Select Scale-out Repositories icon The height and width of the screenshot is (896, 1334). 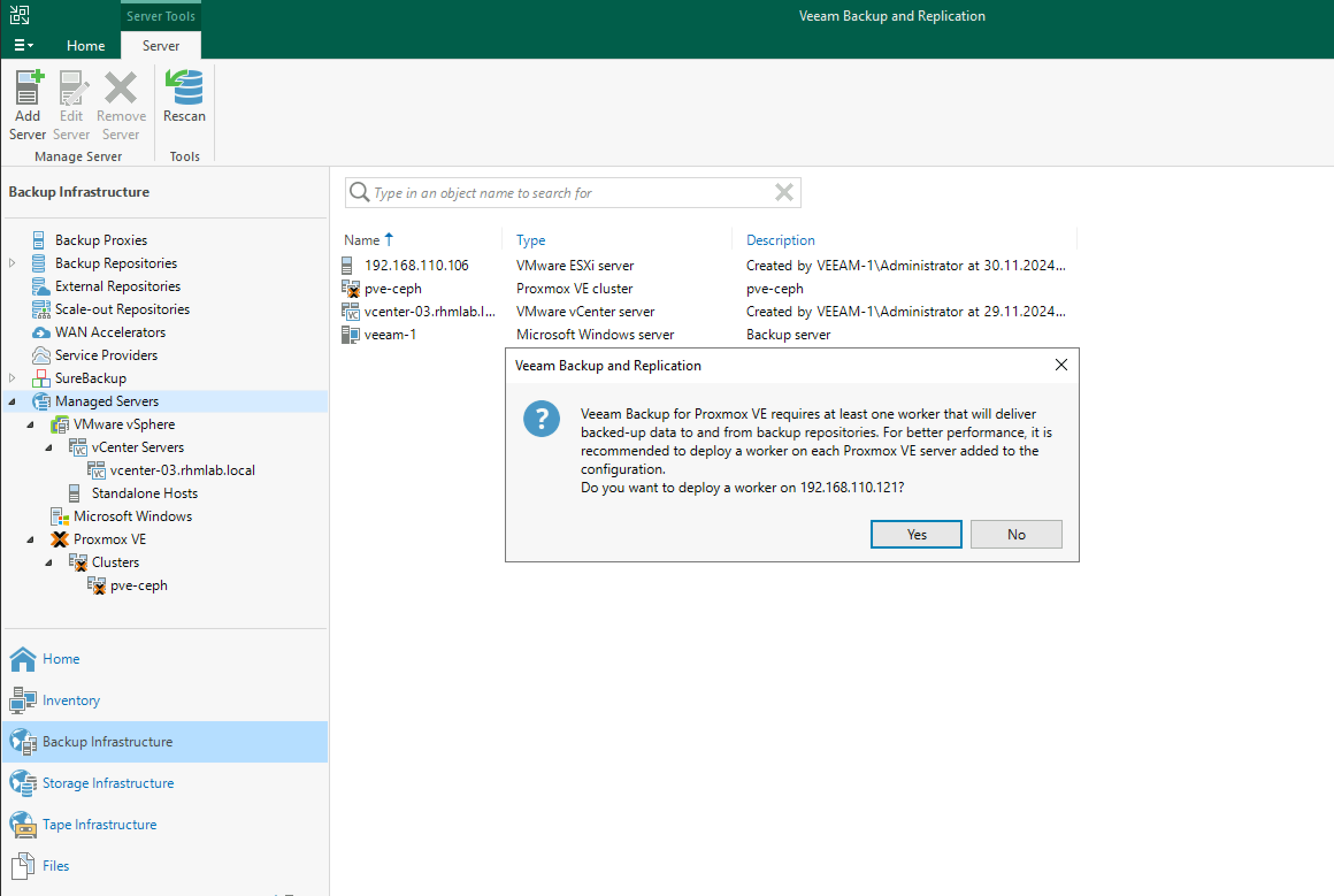41,309
